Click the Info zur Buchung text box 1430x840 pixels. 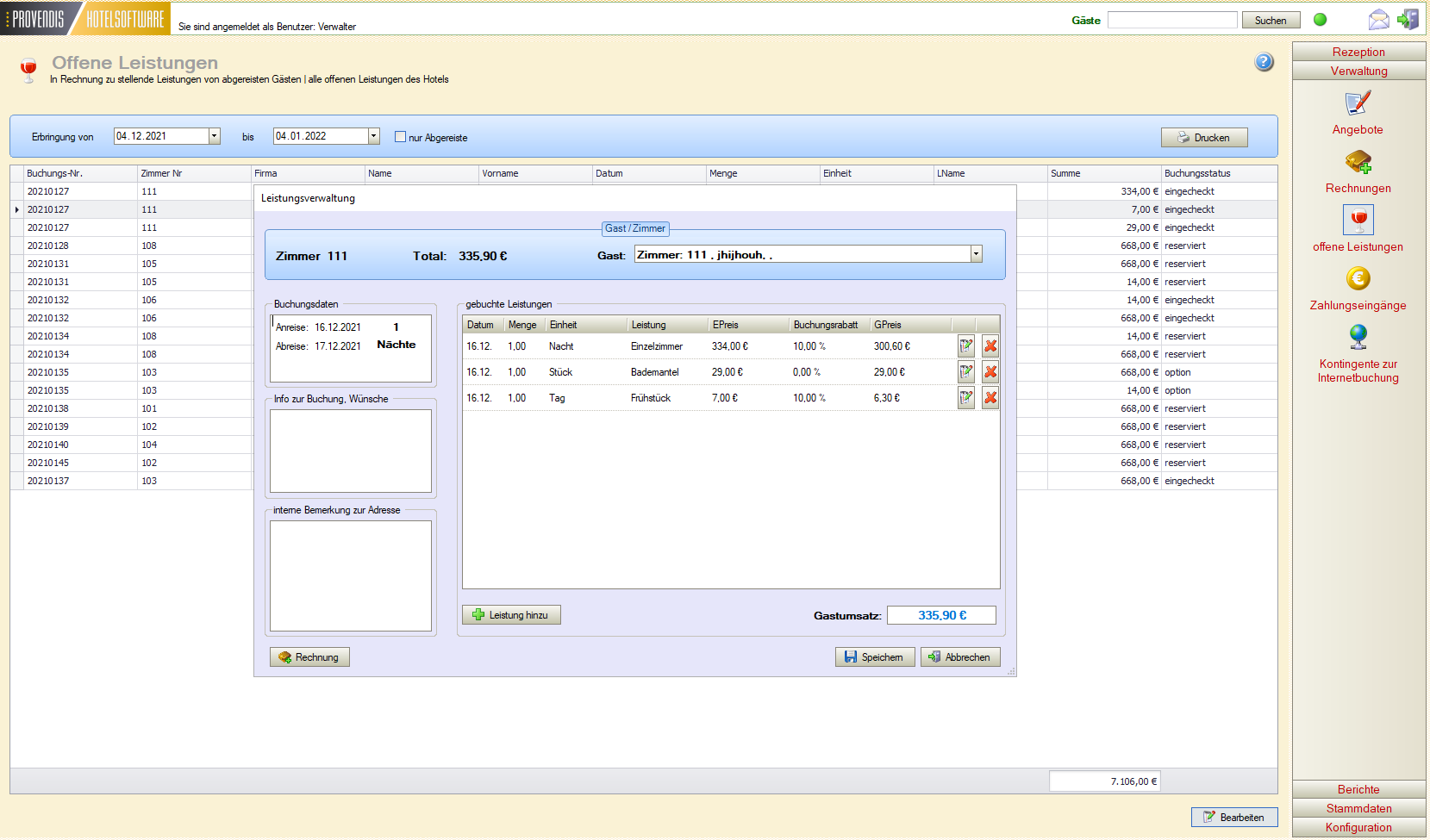click(x=350, y=451)
